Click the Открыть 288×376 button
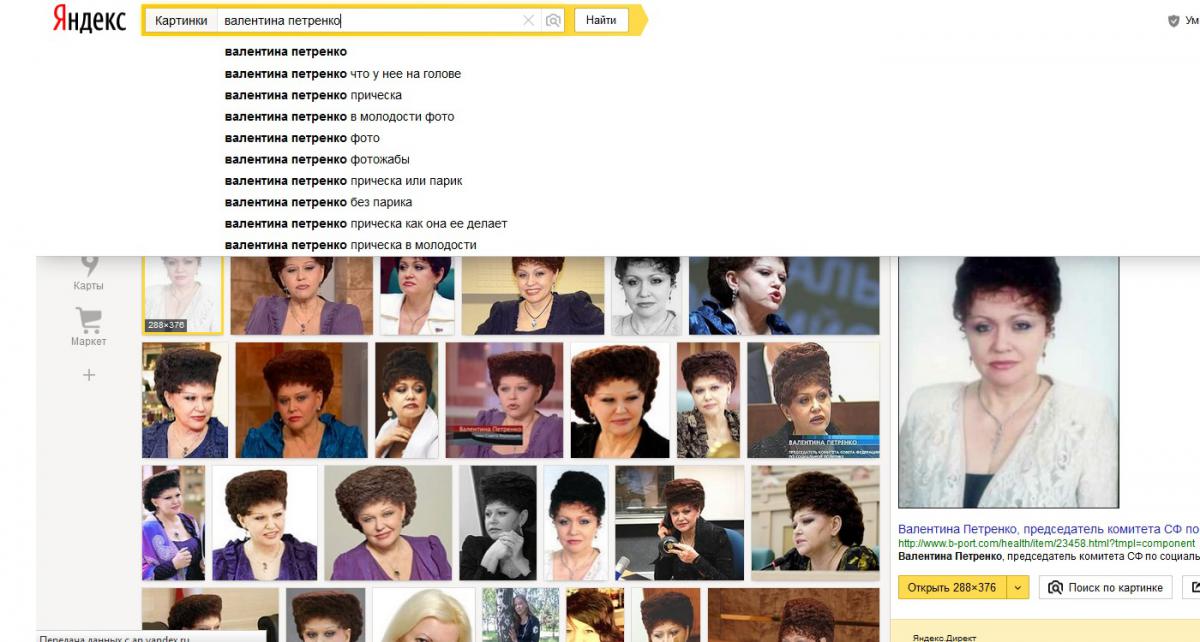The height and width of the screenshot is (642, 1200). 951,588
